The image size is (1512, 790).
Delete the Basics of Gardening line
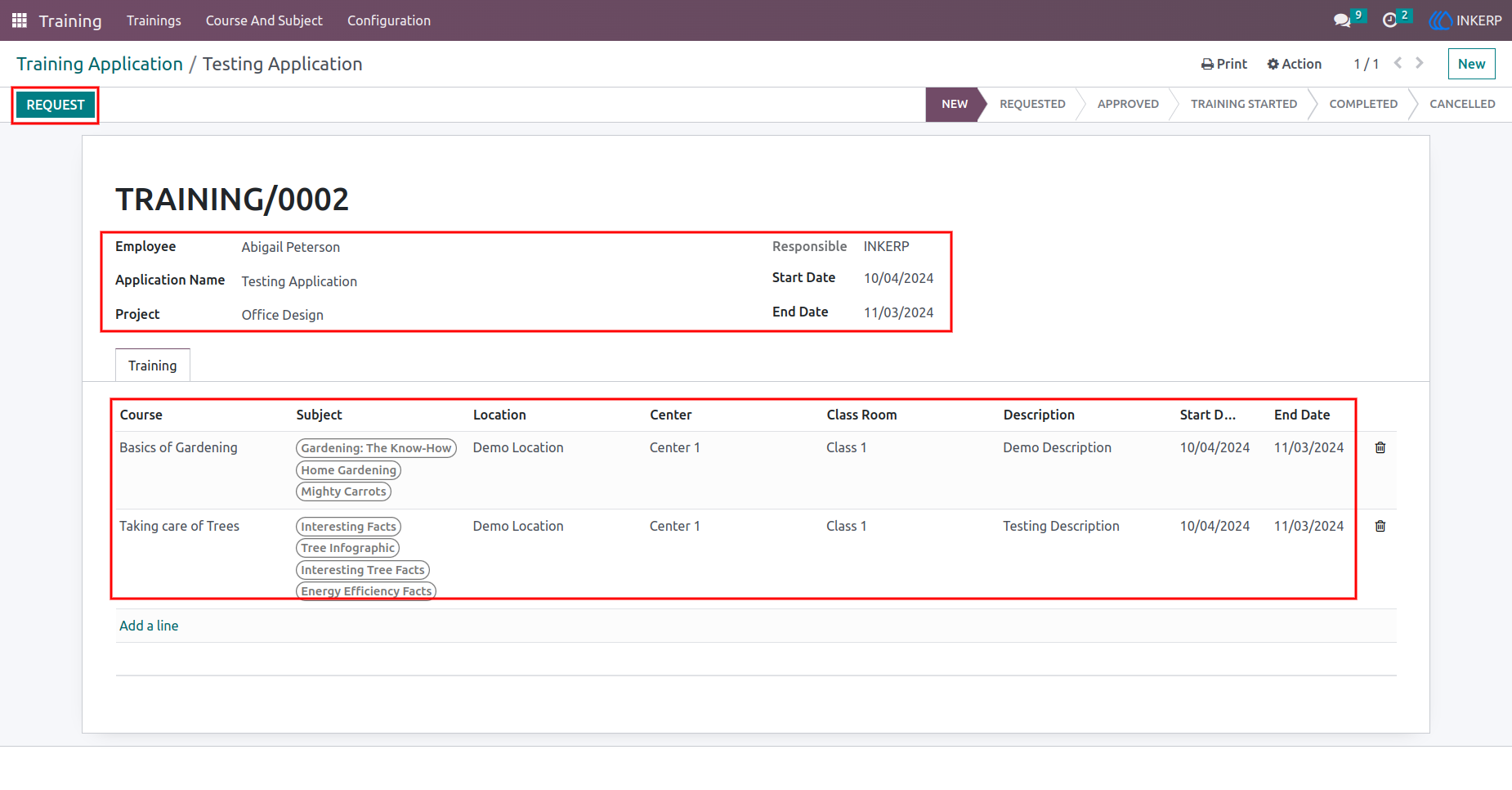click(1380, 447)
